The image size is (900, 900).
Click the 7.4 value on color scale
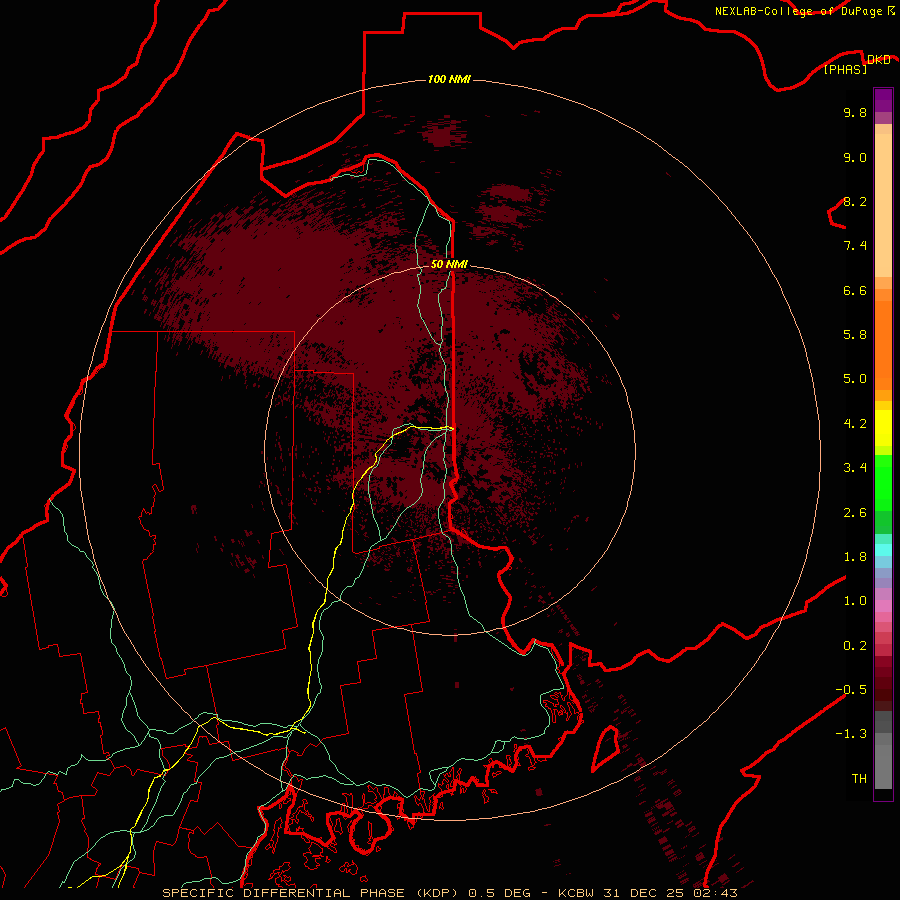855,246
